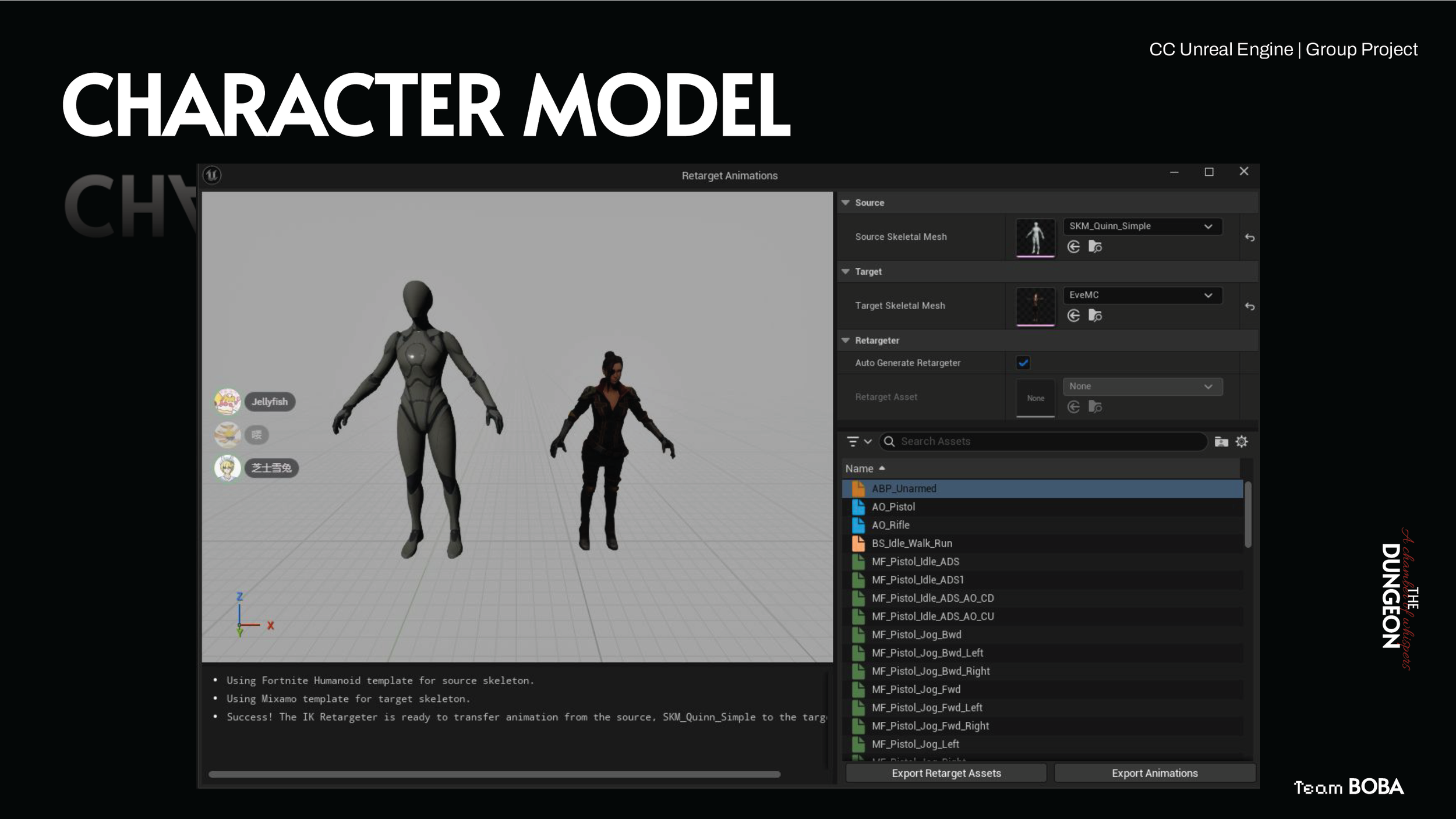Select MF_Pistol_Jog_Left animation
1456x819 pixels.
point(1042,744)
